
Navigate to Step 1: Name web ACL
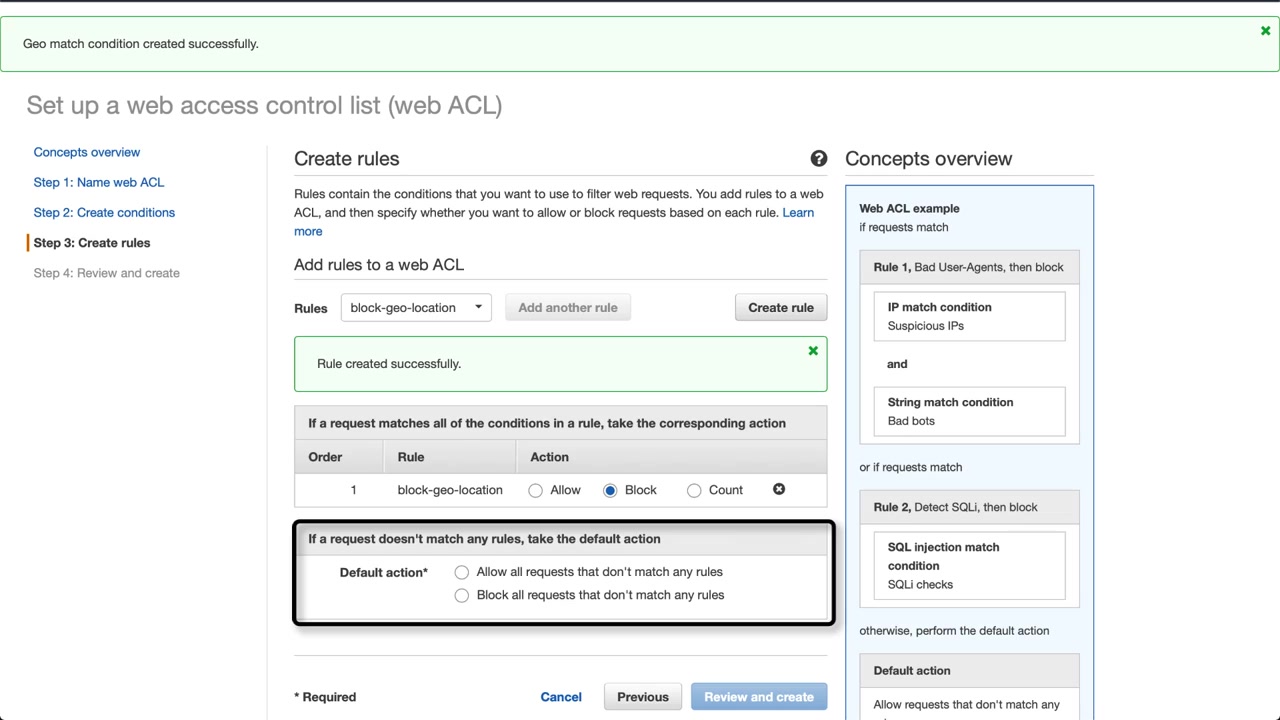tap(99, 182)
